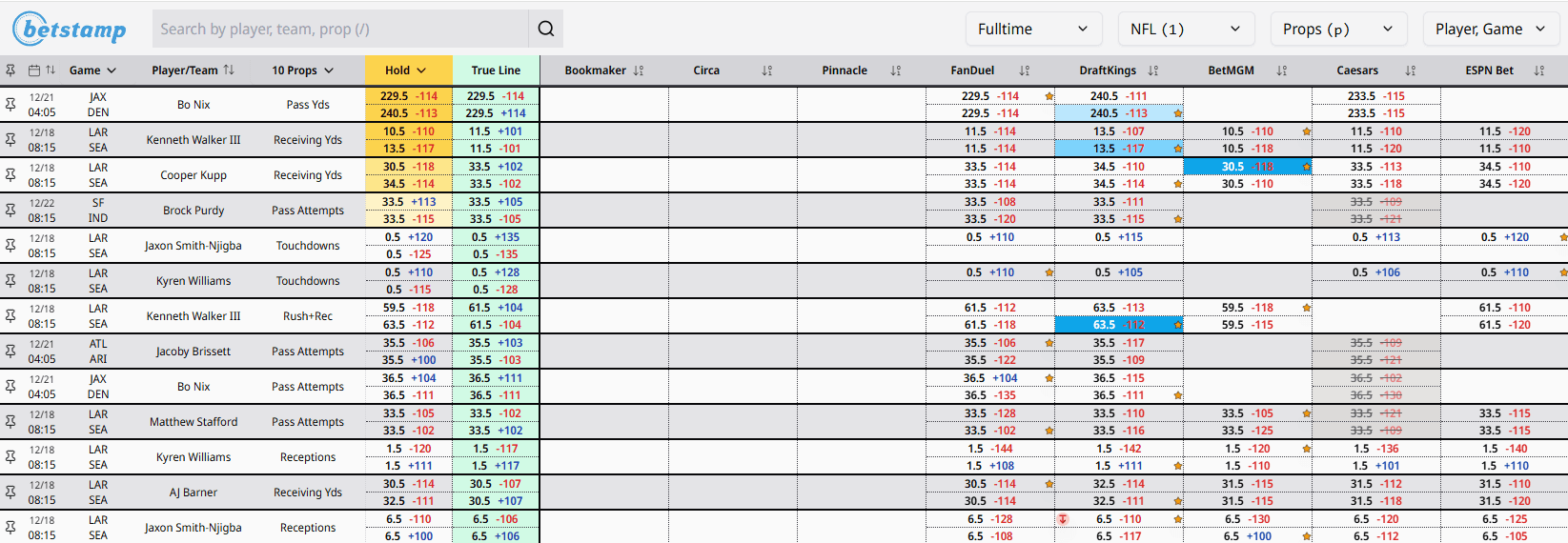Image resolution: width=1568 pixels, height=543 pixels.
Task: Click FanDuel 229.5 -114 Bo Nix odds
Action: [x=989, y=96]
